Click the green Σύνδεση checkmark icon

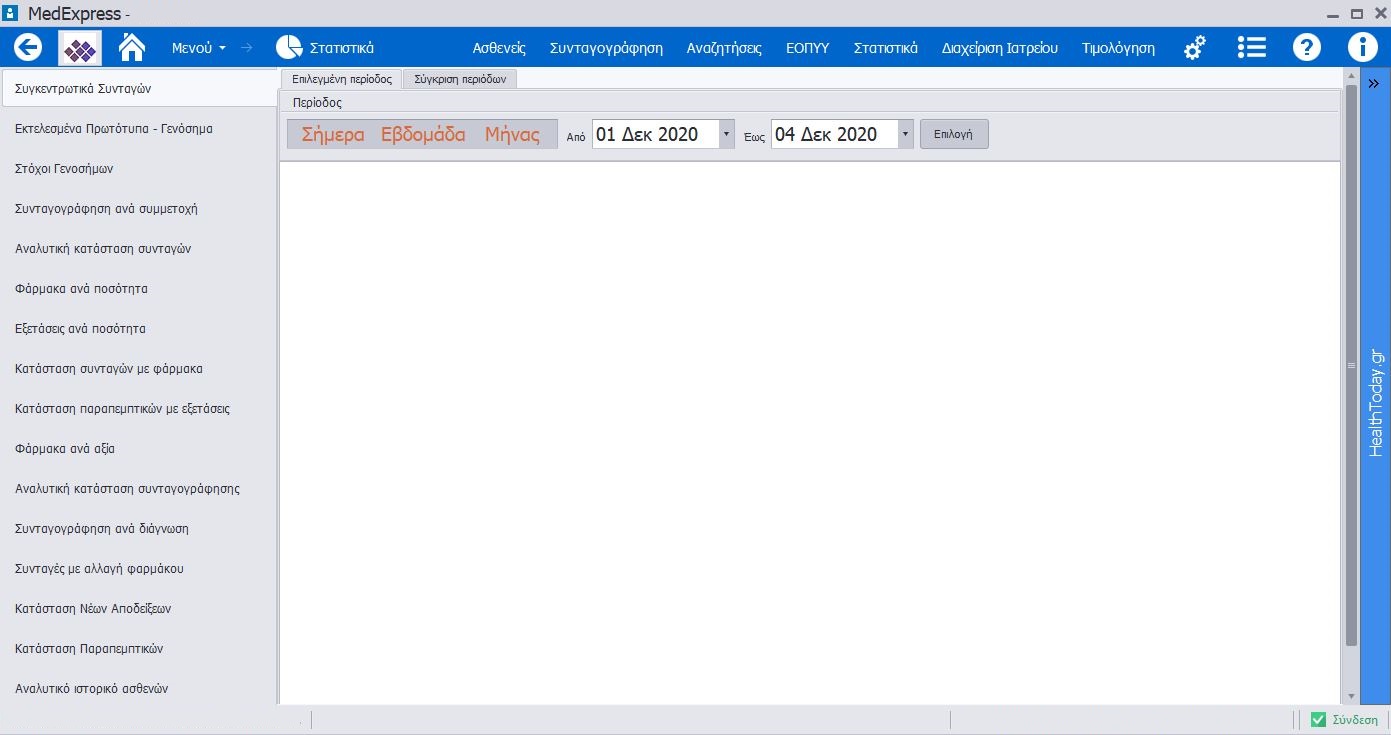click(1318, 719)
